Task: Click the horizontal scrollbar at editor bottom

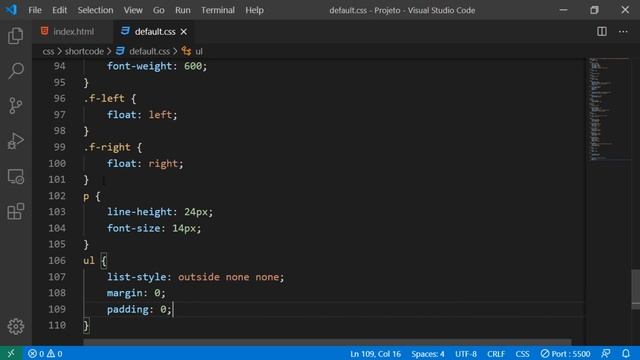Action: pos(327,342)
